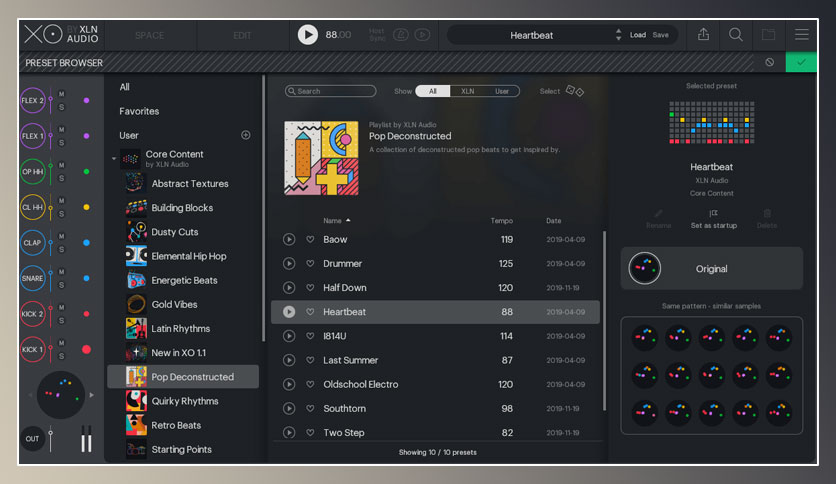
Task: Click the dice select icon
Action: point(574,91)
